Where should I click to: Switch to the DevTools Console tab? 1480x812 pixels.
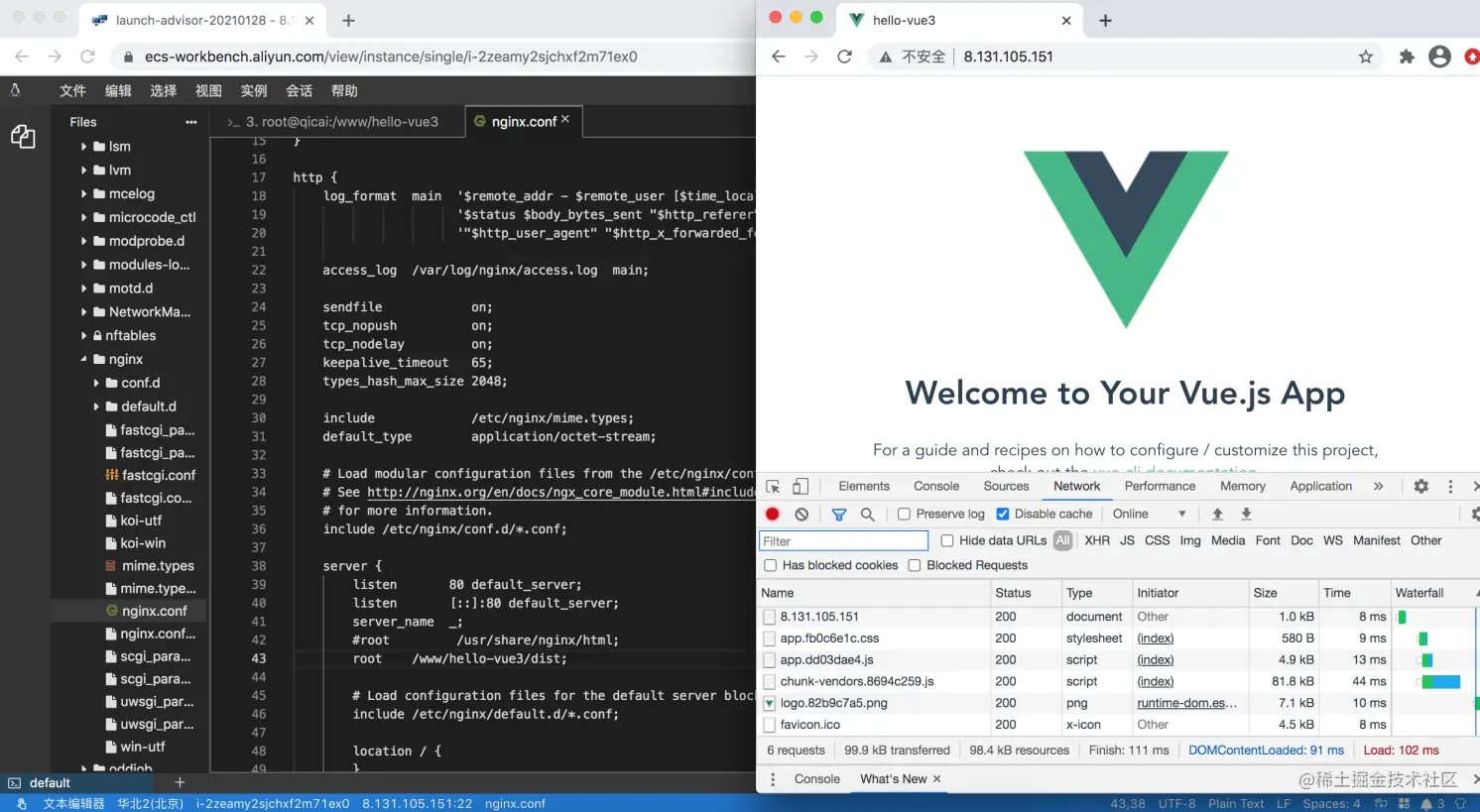tap(936, 486)
